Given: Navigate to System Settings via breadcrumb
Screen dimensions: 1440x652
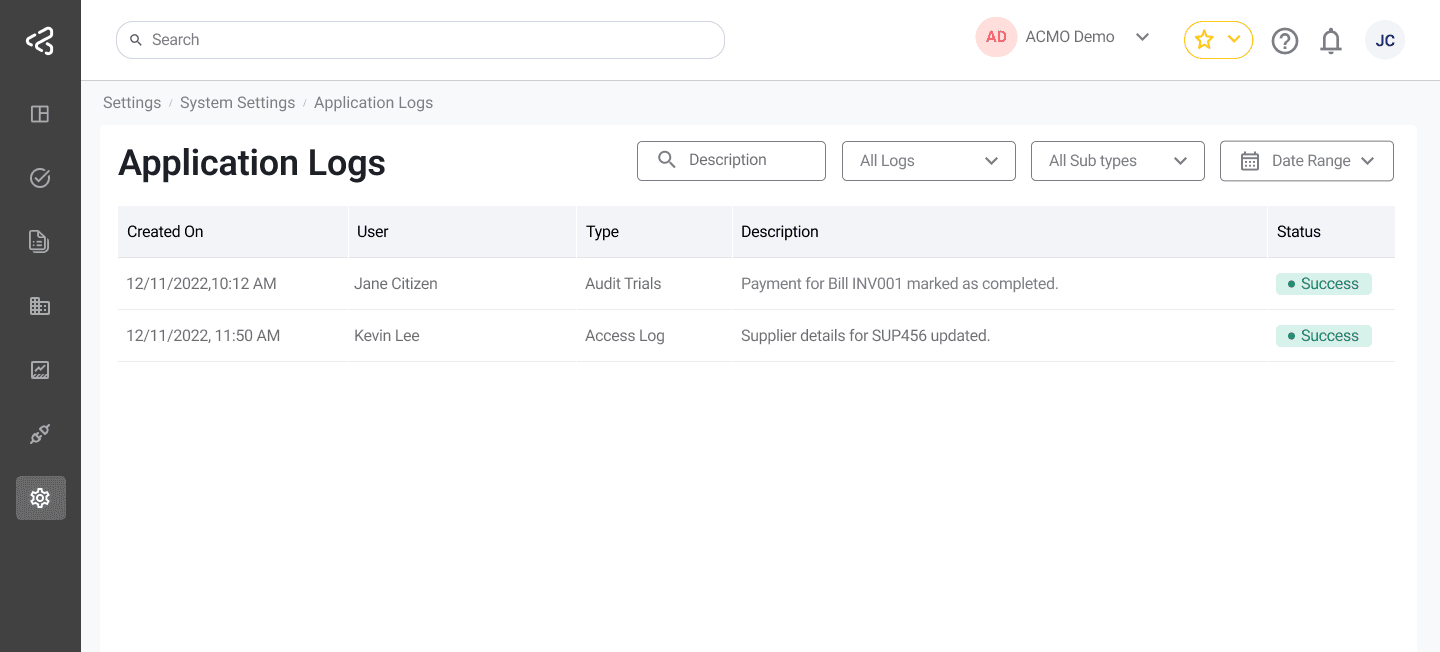Looking at the screenshot, I should click(237, 102).
